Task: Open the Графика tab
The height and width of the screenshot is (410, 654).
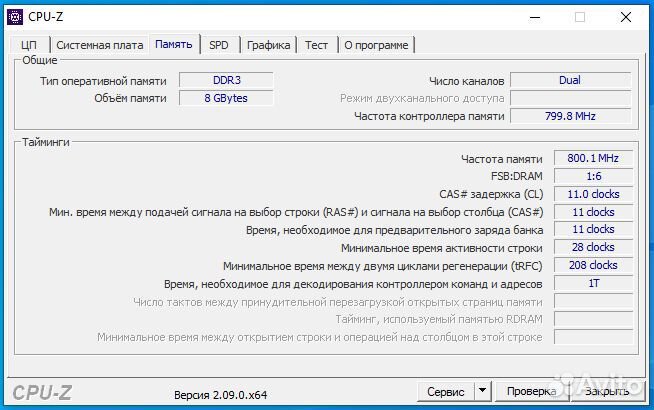Action: click(269, 45)
